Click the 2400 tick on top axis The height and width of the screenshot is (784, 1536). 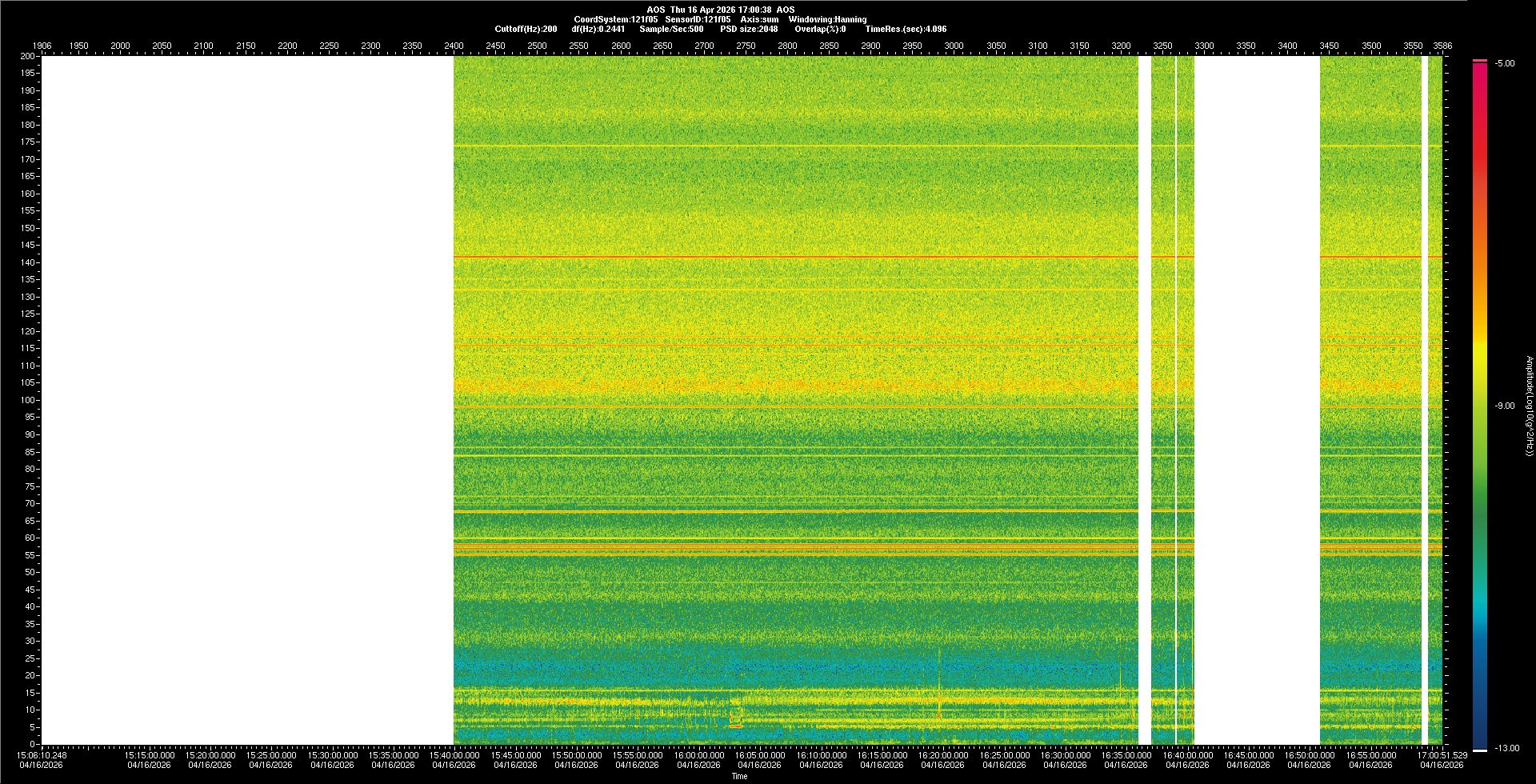click(x=454, y=46)
